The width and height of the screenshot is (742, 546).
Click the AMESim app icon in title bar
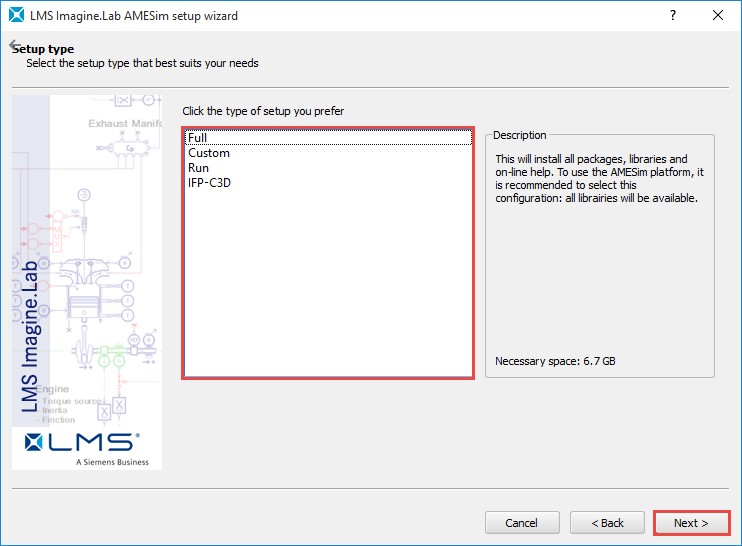16,16
